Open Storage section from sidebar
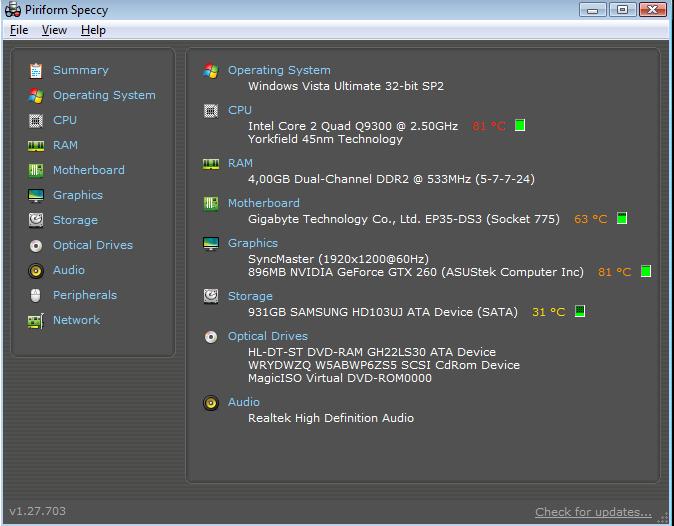Viewport: 674px width, 526px height. [75, 220]
